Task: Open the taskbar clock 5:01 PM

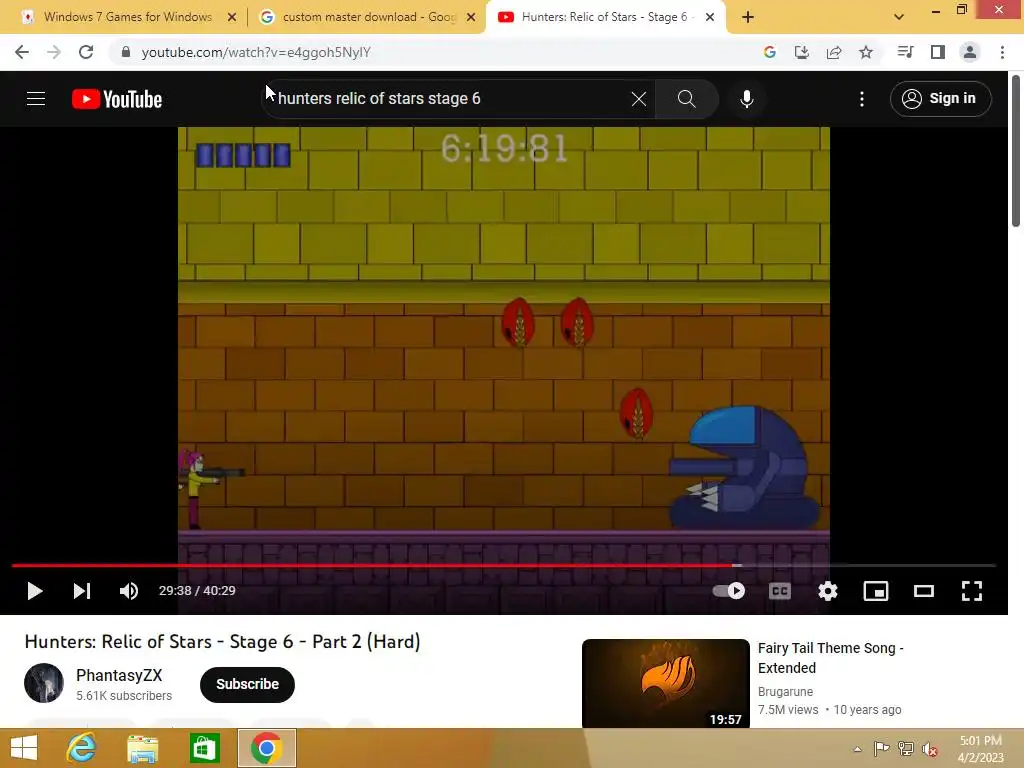Action: point(980,749)
